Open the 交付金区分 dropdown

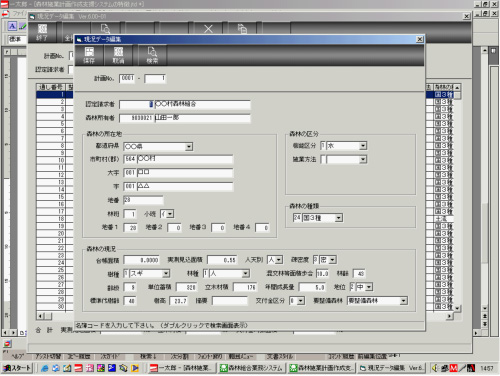(301, 301)
